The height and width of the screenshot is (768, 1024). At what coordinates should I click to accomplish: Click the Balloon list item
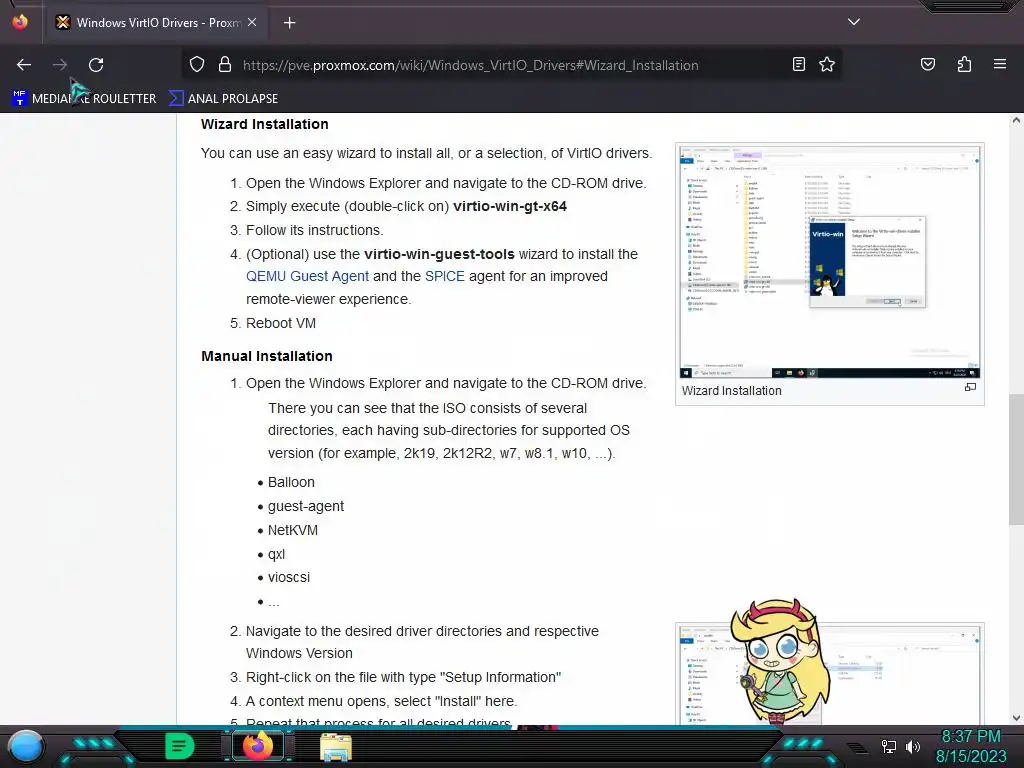click(291, 482)
